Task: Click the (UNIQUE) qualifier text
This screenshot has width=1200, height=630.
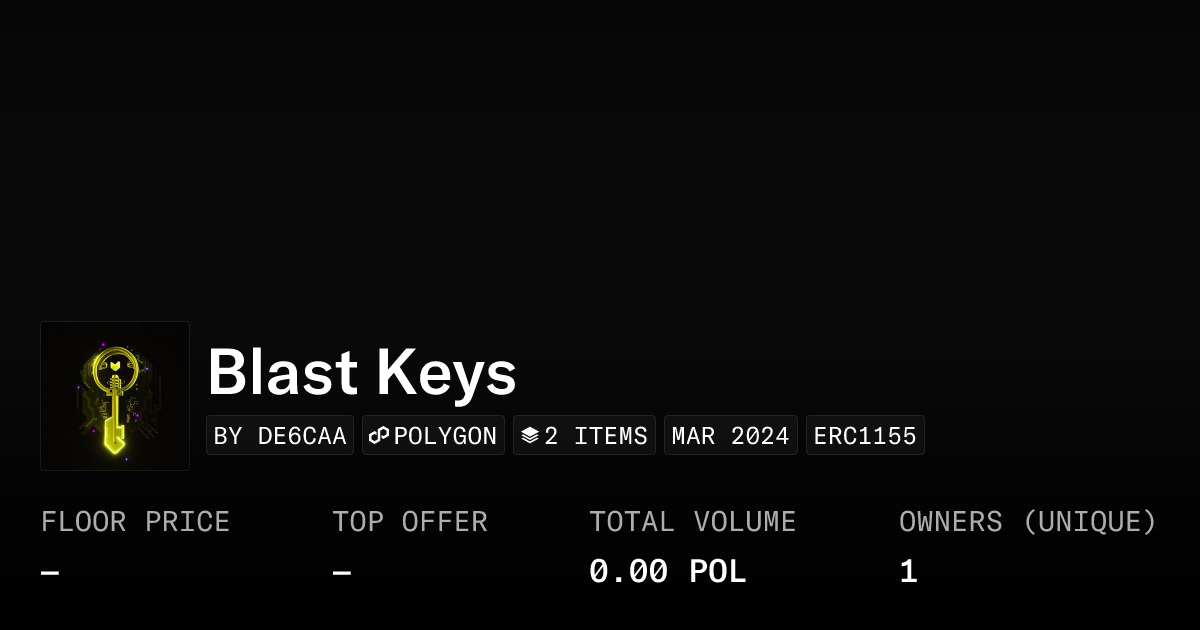Action: click(1089, 522)
